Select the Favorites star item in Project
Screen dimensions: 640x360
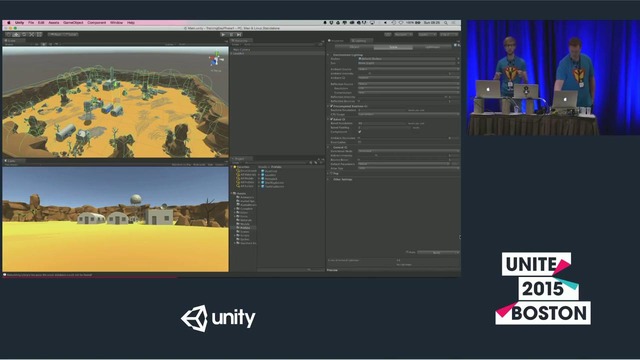243,167
